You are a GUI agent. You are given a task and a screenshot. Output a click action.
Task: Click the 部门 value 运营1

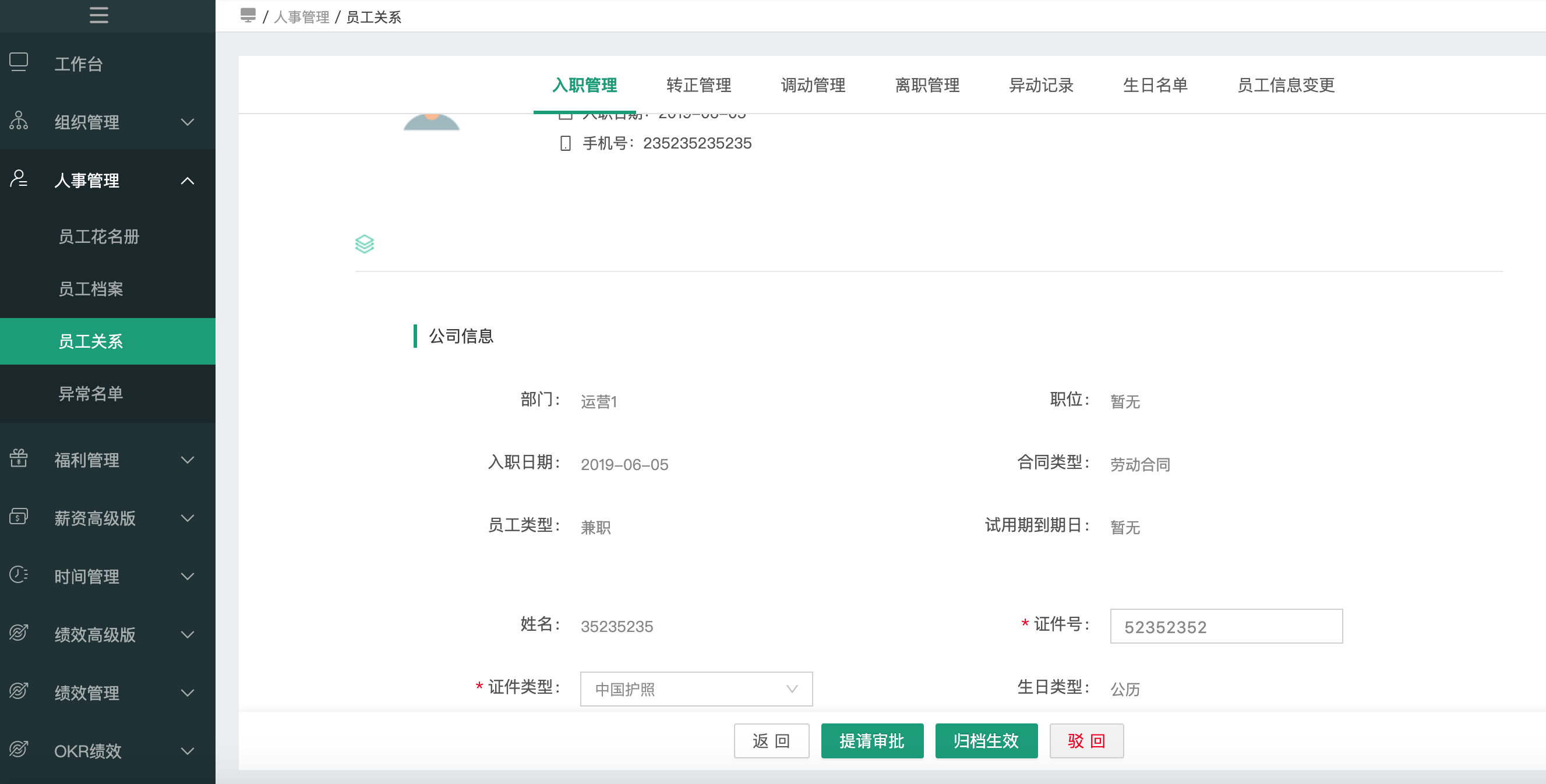[x=598, y=401]
